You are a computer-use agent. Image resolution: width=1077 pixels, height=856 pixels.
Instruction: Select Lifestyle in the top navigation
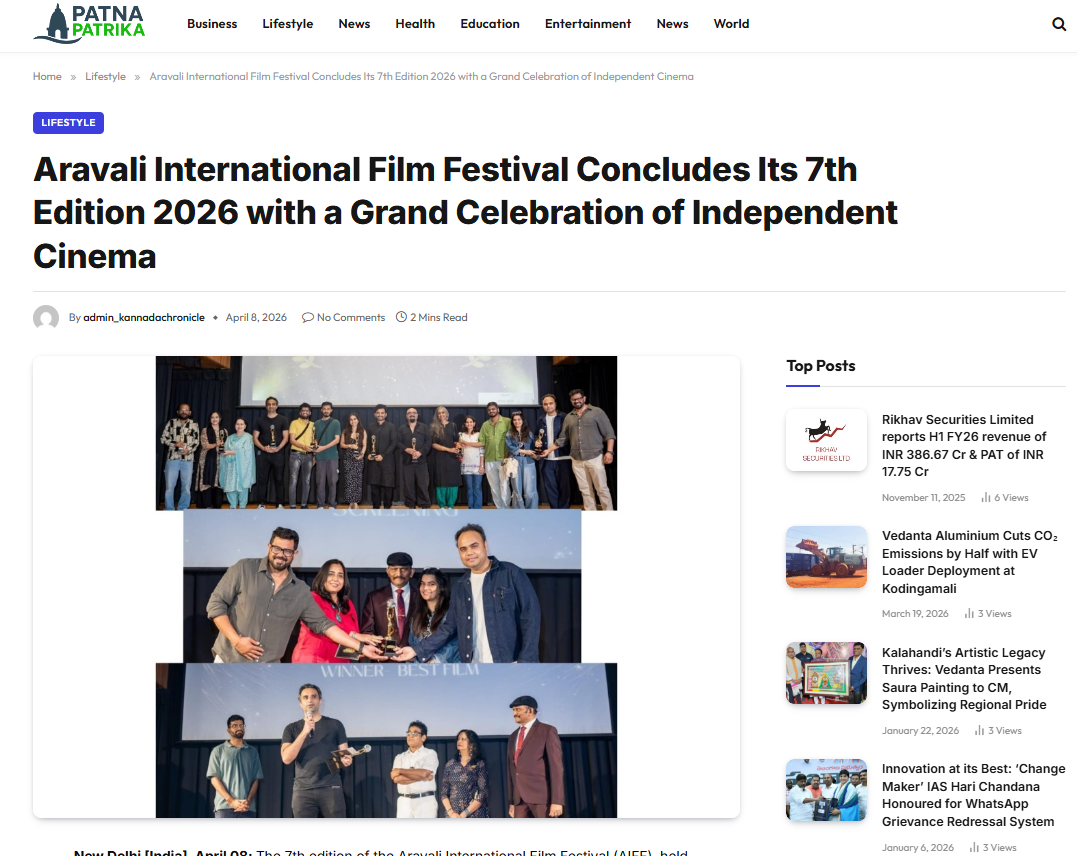(288, 24)
